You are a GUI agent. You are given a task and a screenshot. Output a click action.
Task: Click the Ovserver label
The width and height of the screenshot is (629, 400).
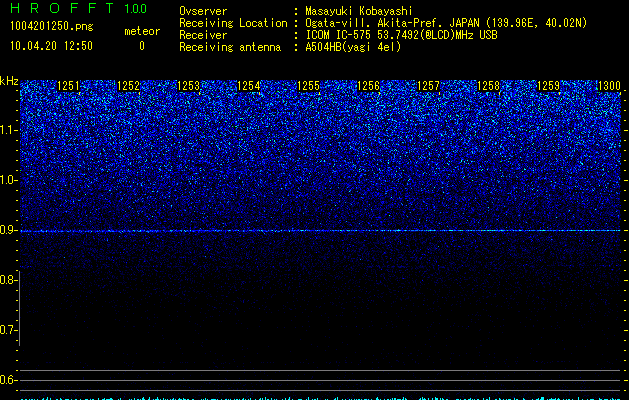pos(203,11)
